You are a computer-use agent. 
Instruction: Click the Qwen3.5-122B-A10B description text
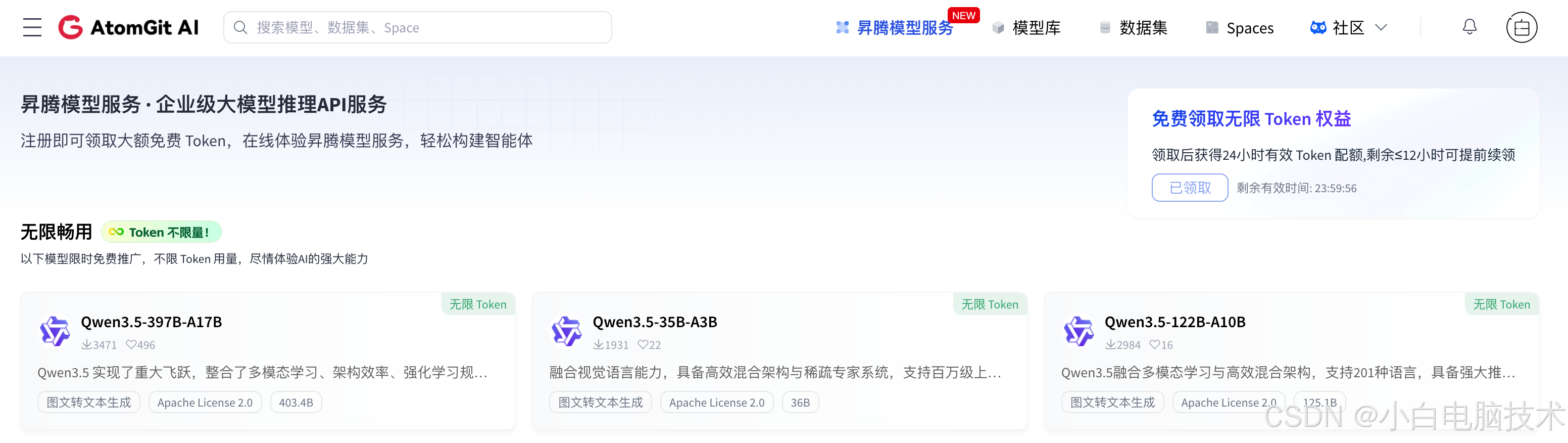(x=1289, y=373)
